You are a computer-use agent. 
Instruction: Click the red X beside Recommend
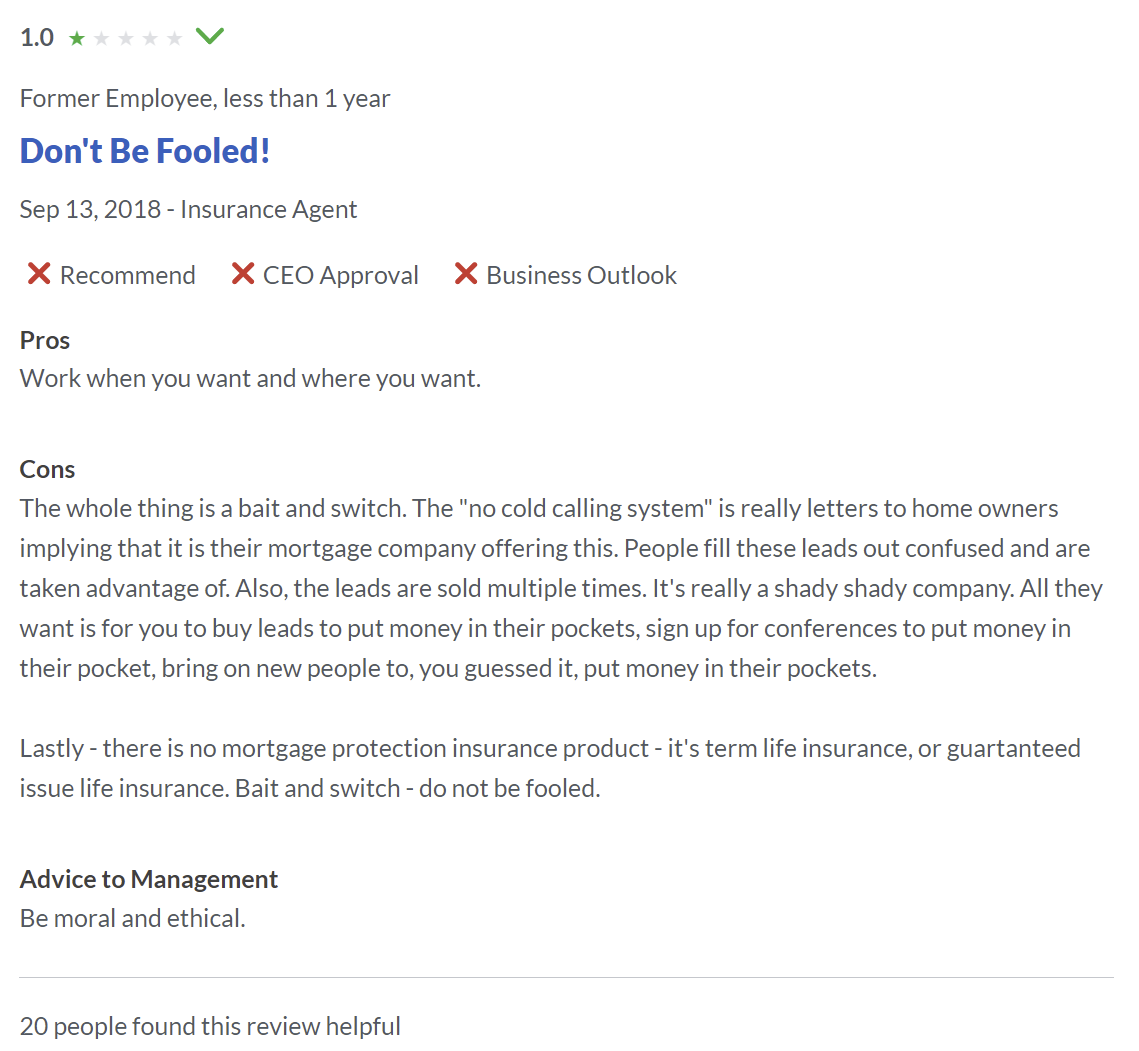tap(38, 274)
